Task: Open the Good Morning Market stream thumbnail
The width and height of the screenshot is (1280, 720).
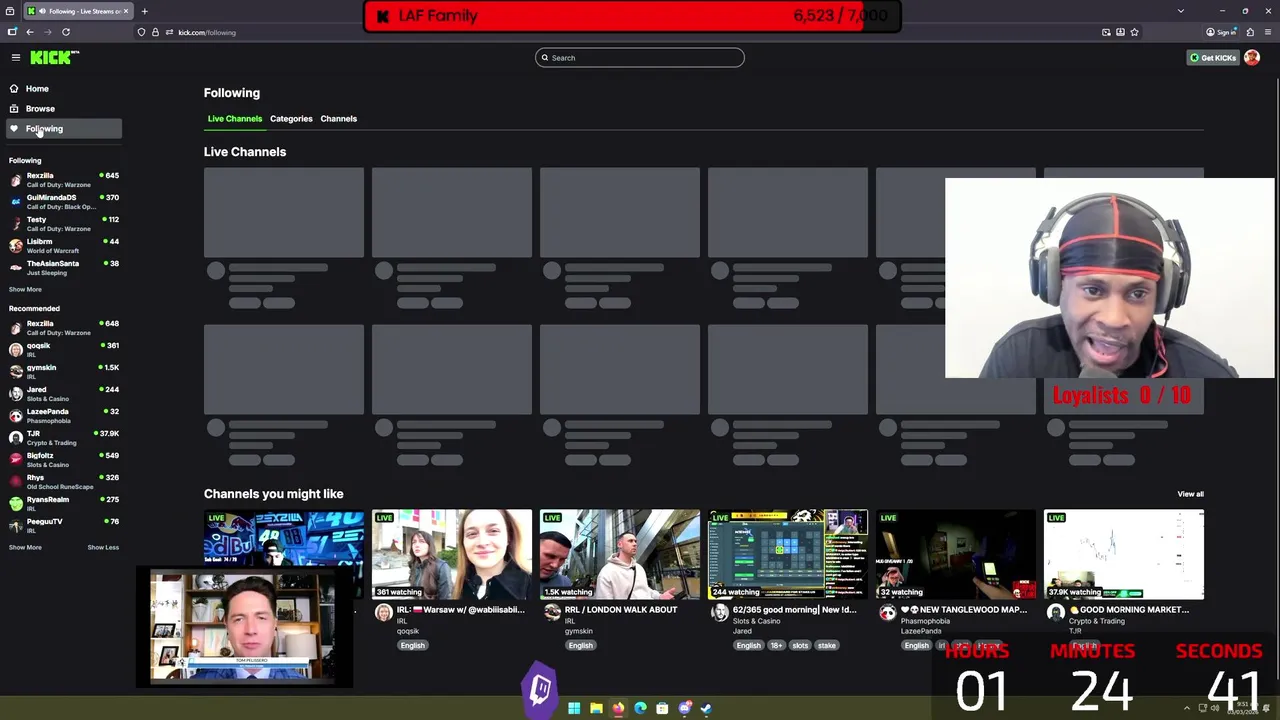Action: pos(1124,555)
